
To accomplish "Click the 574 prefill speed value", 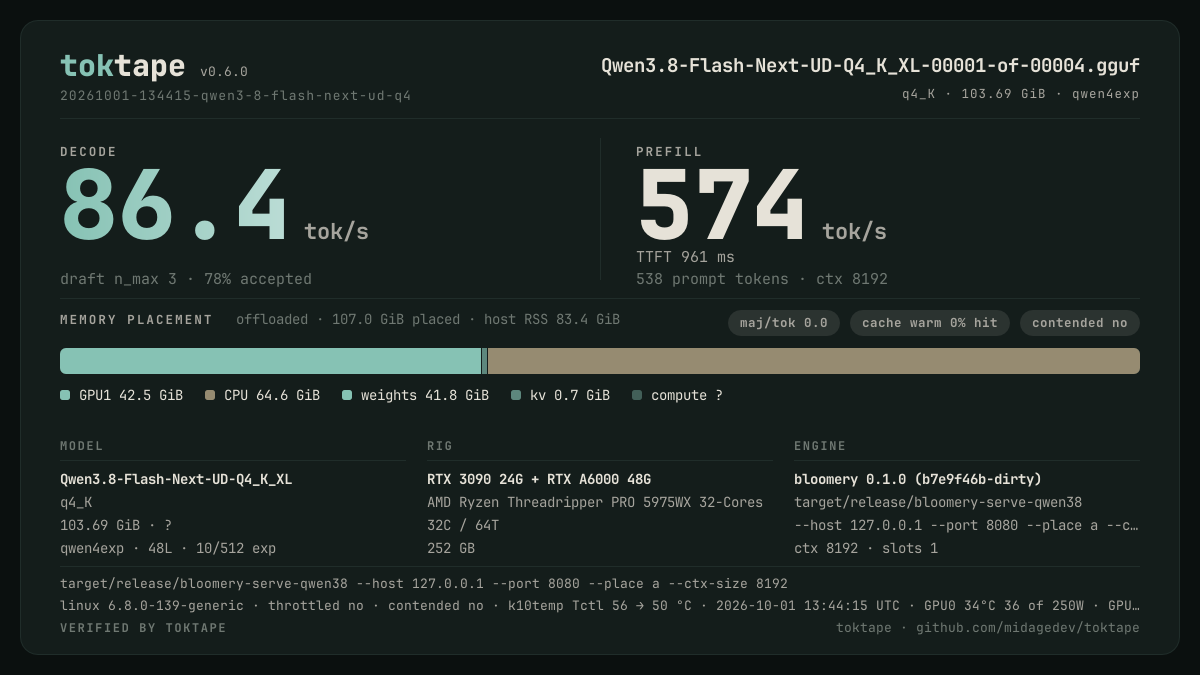I will (x=721, y=206).
